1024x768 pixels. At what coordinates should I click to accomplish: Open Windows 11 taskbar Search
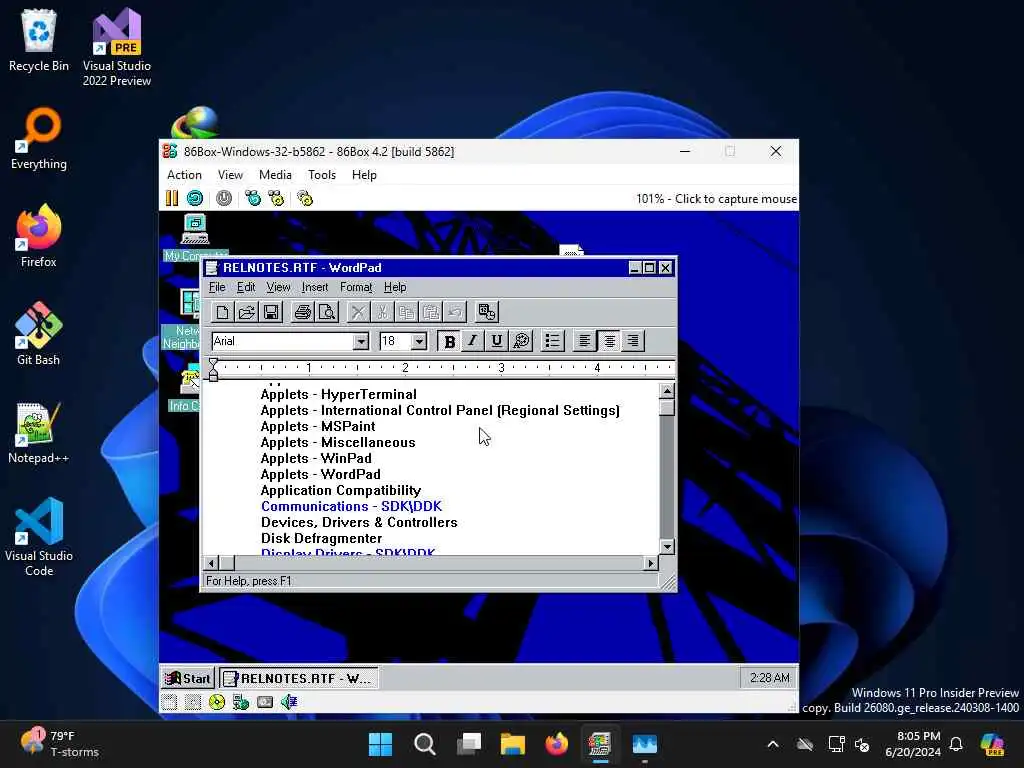click(424, 744)
